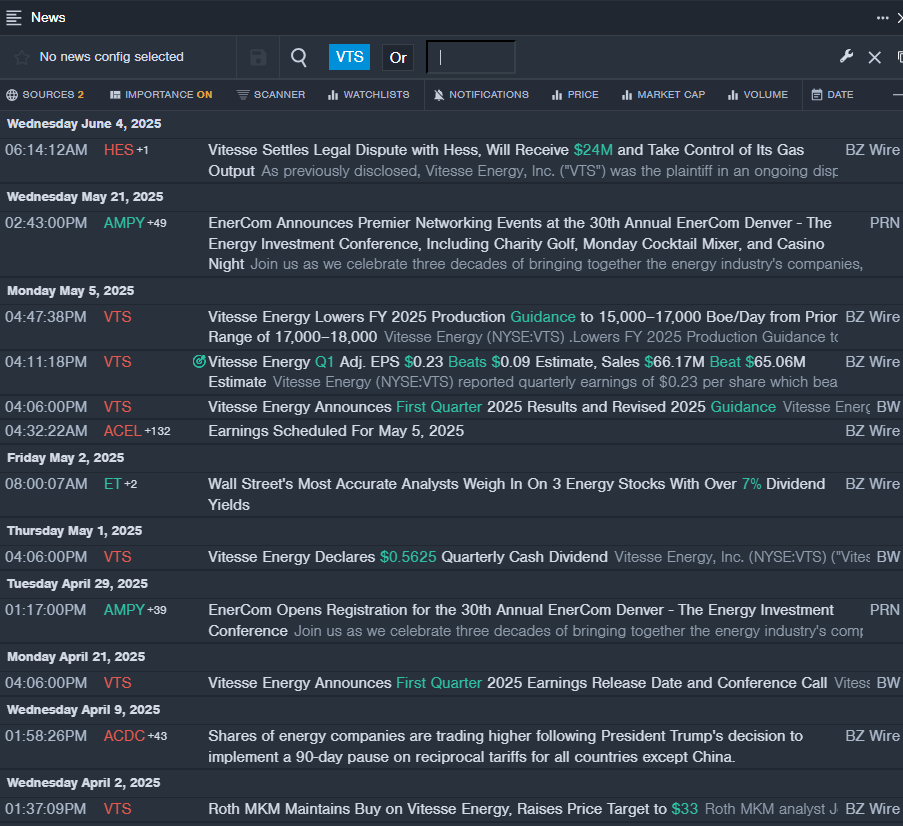
Task: Open Vitesse Settles Legal Dispute with Hess headline
Action: tap(506, 160)
